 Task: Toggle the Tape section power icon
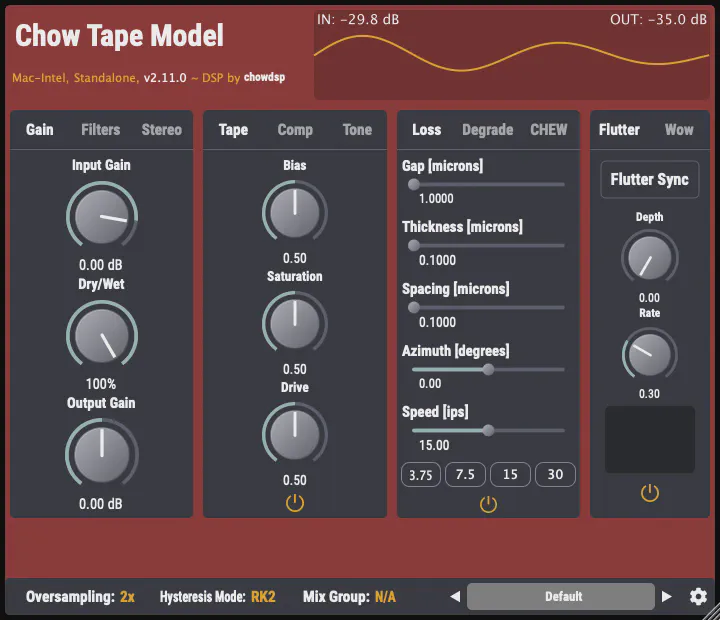(294, 503)
